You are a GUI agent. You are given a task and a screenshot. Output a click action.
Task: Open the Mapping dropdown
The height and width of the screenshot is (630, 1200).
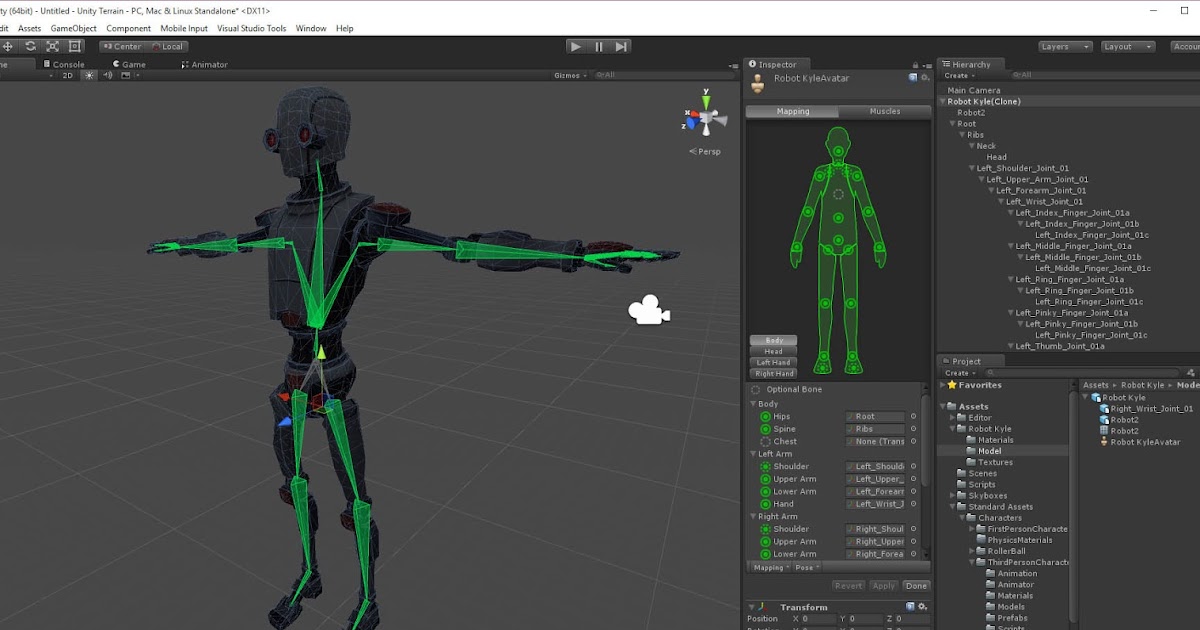[771, 567]
